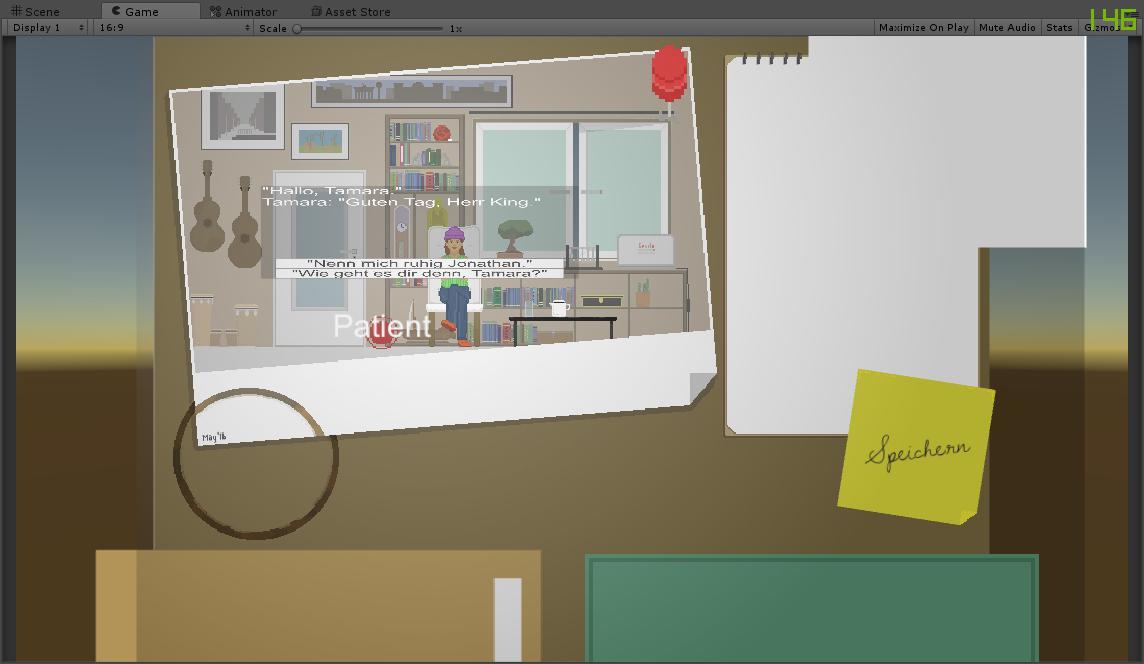Switch to the Scene tab
This screenshot has width=1144, height=664.
pos(36,11)
